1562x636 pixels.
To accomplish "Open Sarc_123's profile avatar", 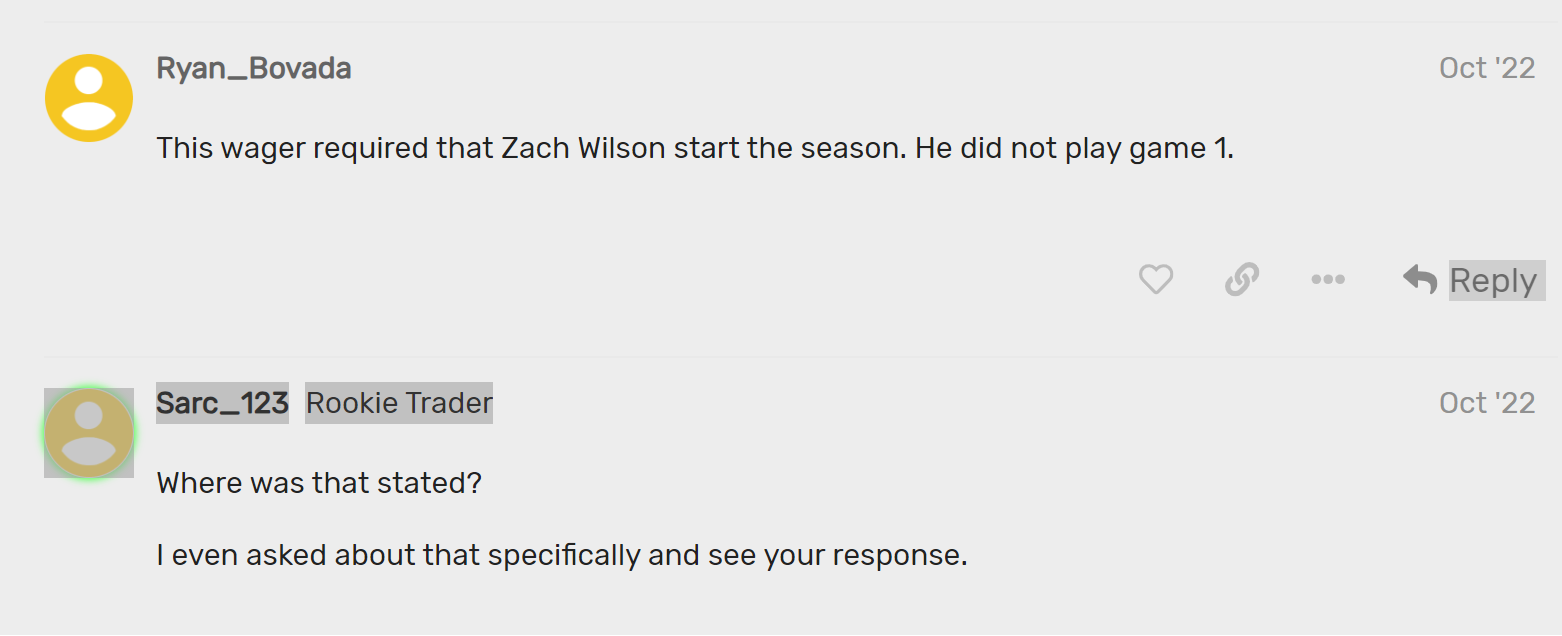I will click(x=89, y=433).
